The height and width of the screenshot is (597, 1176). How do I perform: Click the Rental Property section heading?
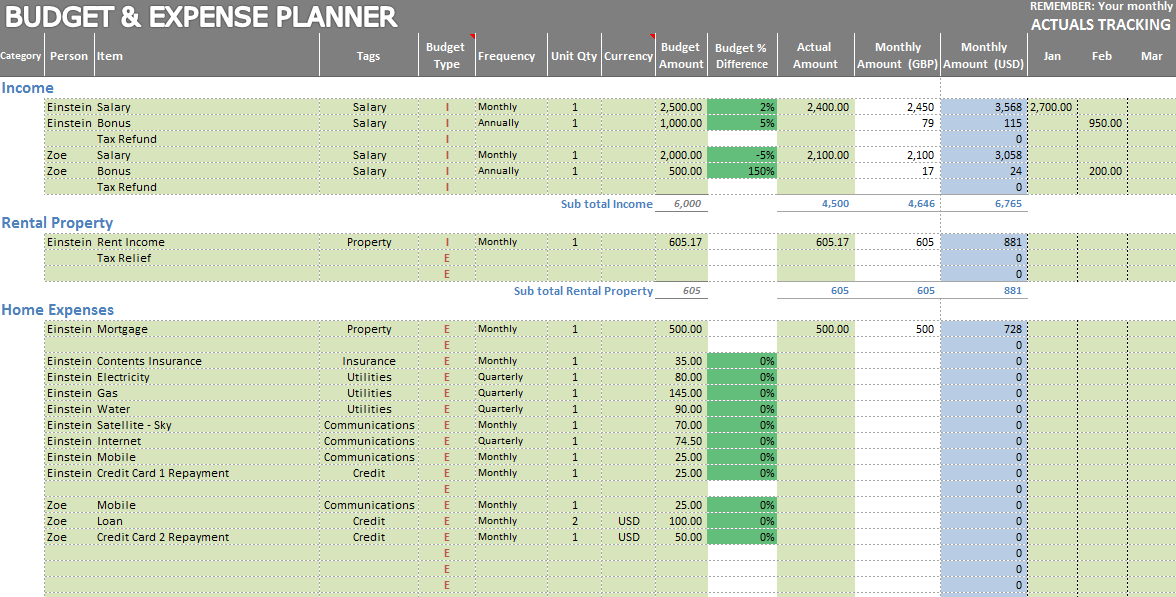(x=57, y=223)
